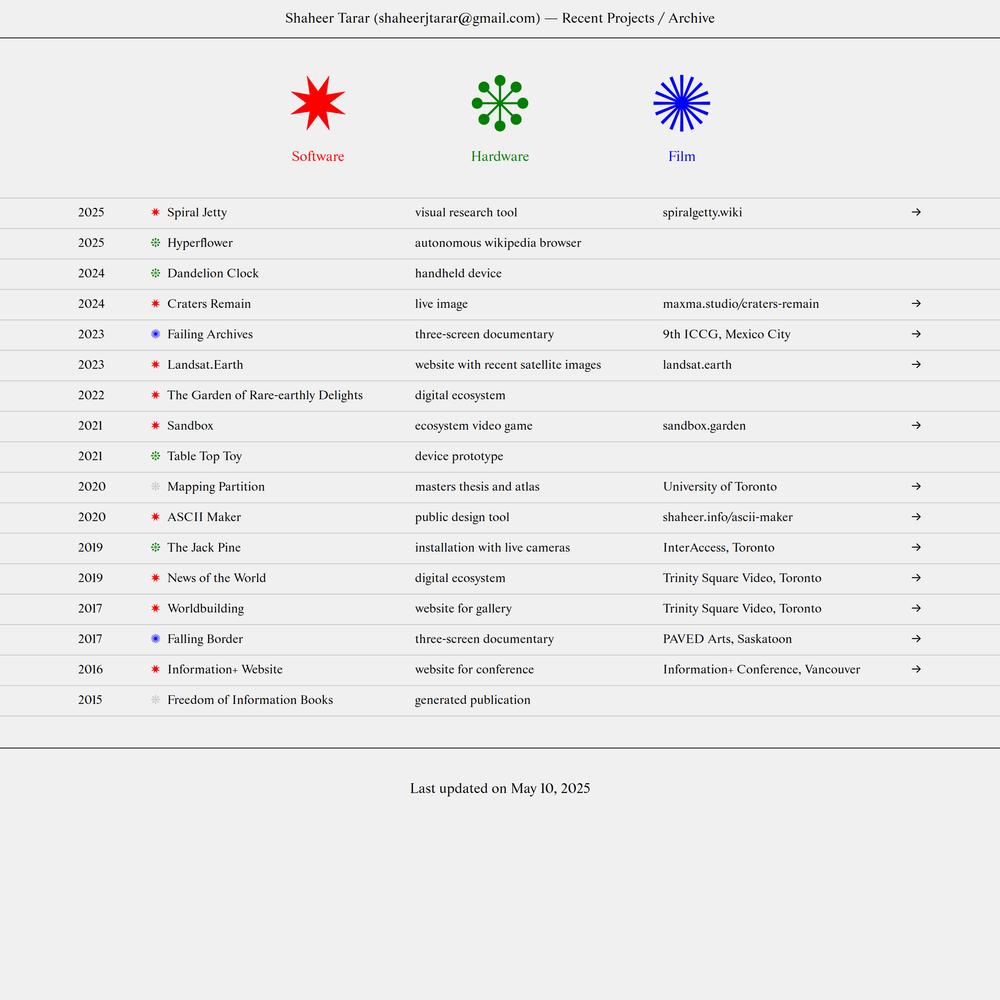Click year 2016 in Information+ Website row
The height and width of the screenshot is (1000, 1000).
[x=90, y=670]
